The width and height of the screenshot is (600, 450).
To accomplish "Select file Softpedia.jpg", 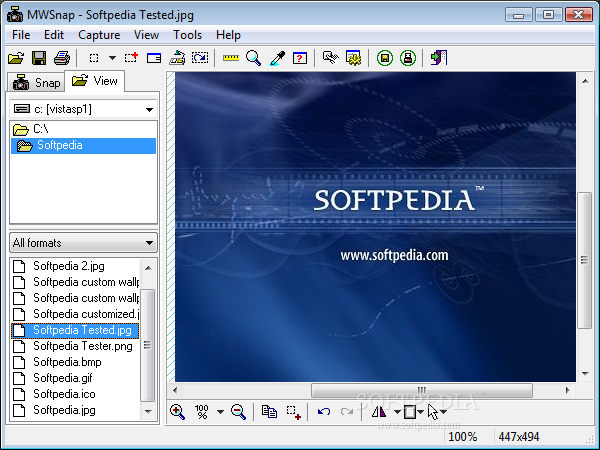I will click(75, 410).
